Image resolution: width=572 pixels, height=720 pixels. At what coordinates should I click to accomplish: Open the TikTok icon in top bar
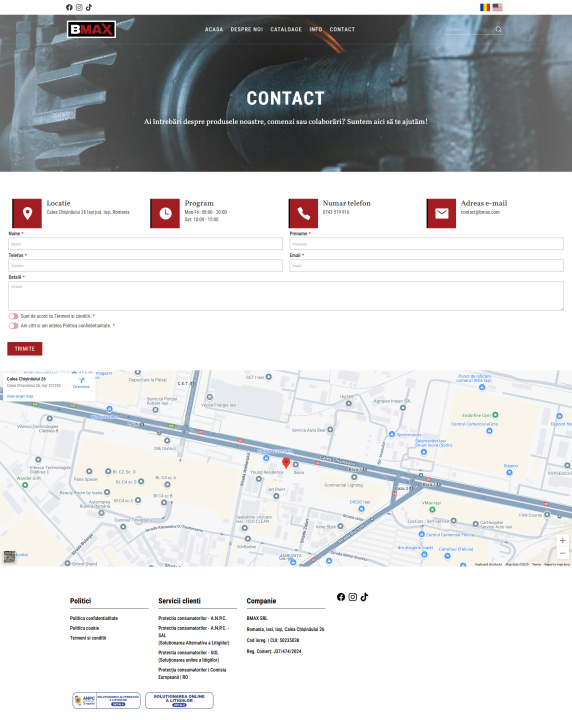89,7
